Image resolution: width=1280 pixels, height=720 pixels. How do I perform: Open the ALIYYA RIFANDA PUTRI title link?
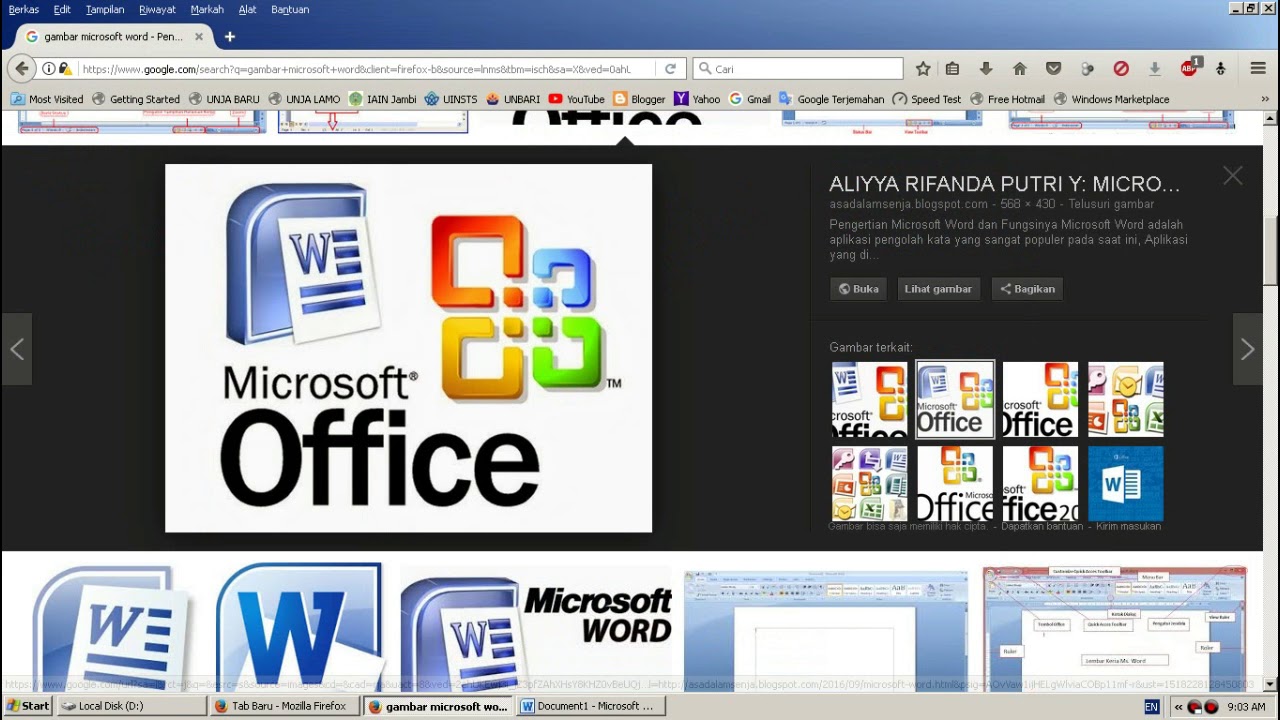coord(1005,184)
